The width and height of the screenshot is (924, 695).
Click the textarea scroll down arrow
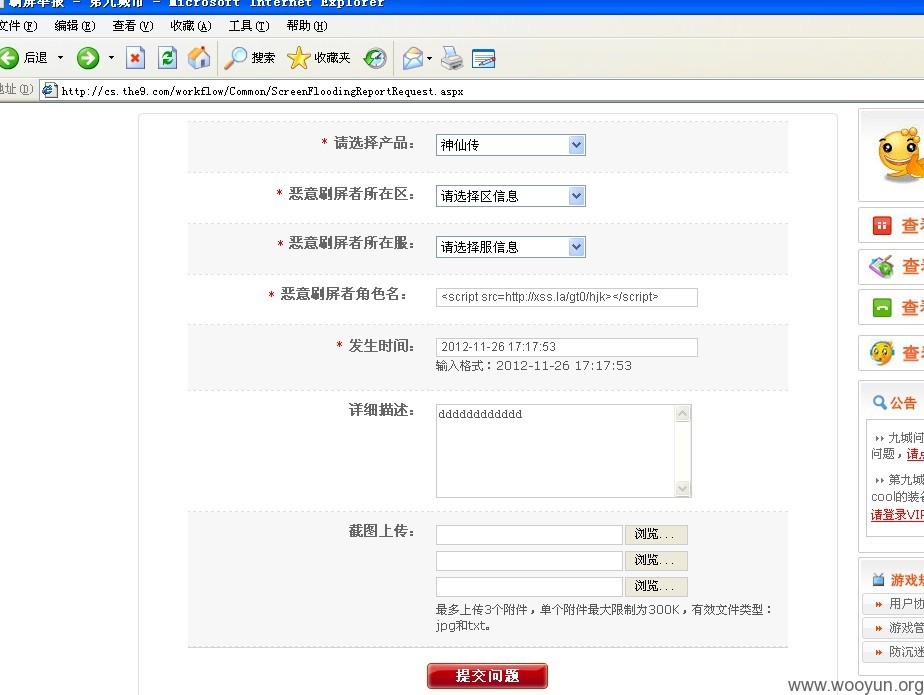point(682,488)
